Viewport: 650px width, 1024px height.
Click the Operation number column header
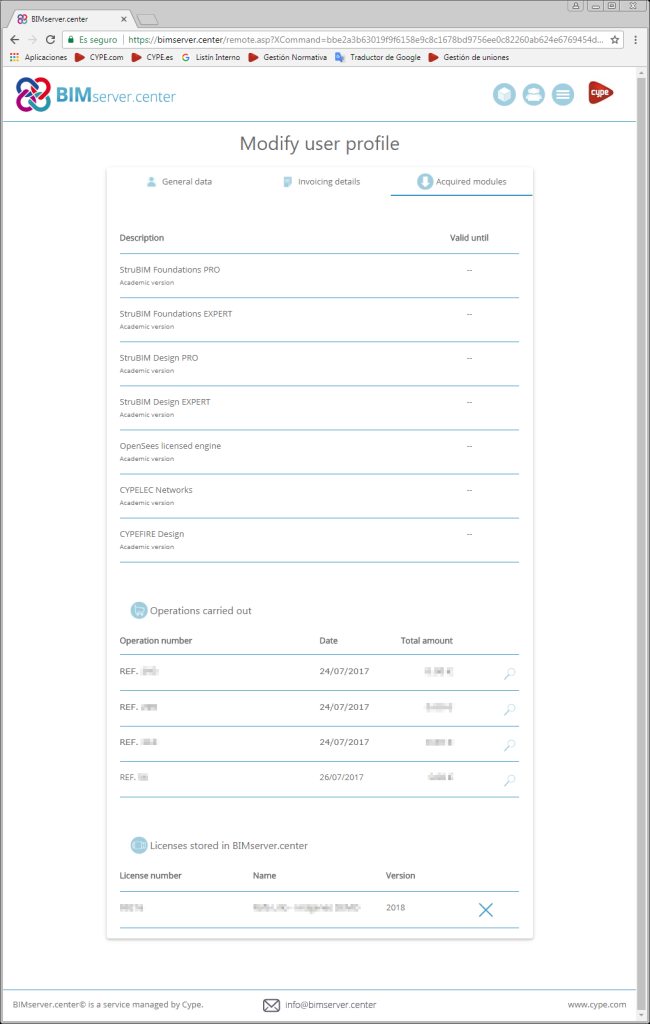pos(155,641)
